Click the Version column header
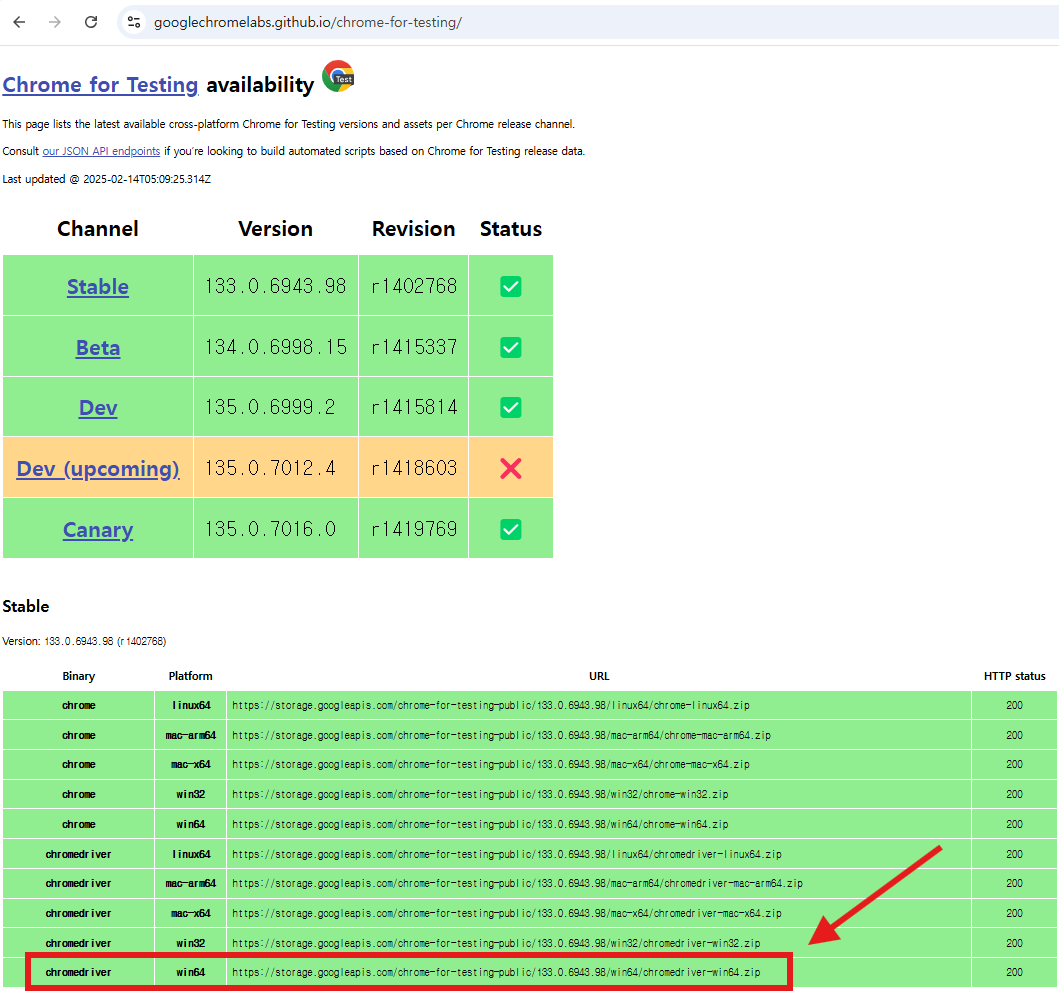The width and height of the screenshot is (1059, 992). (x=276, y=229)
